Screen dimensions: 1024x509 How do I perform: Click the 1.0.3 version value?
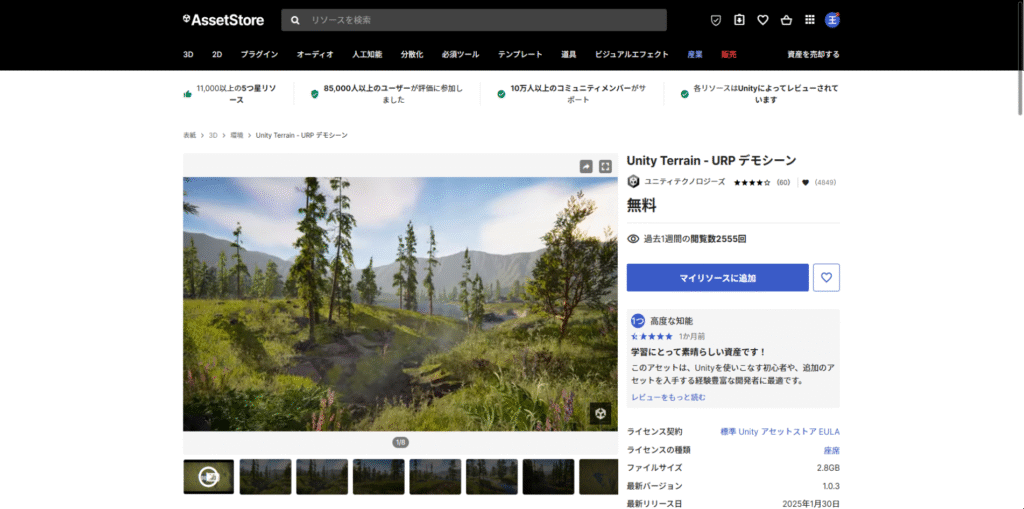coord(831,486)
